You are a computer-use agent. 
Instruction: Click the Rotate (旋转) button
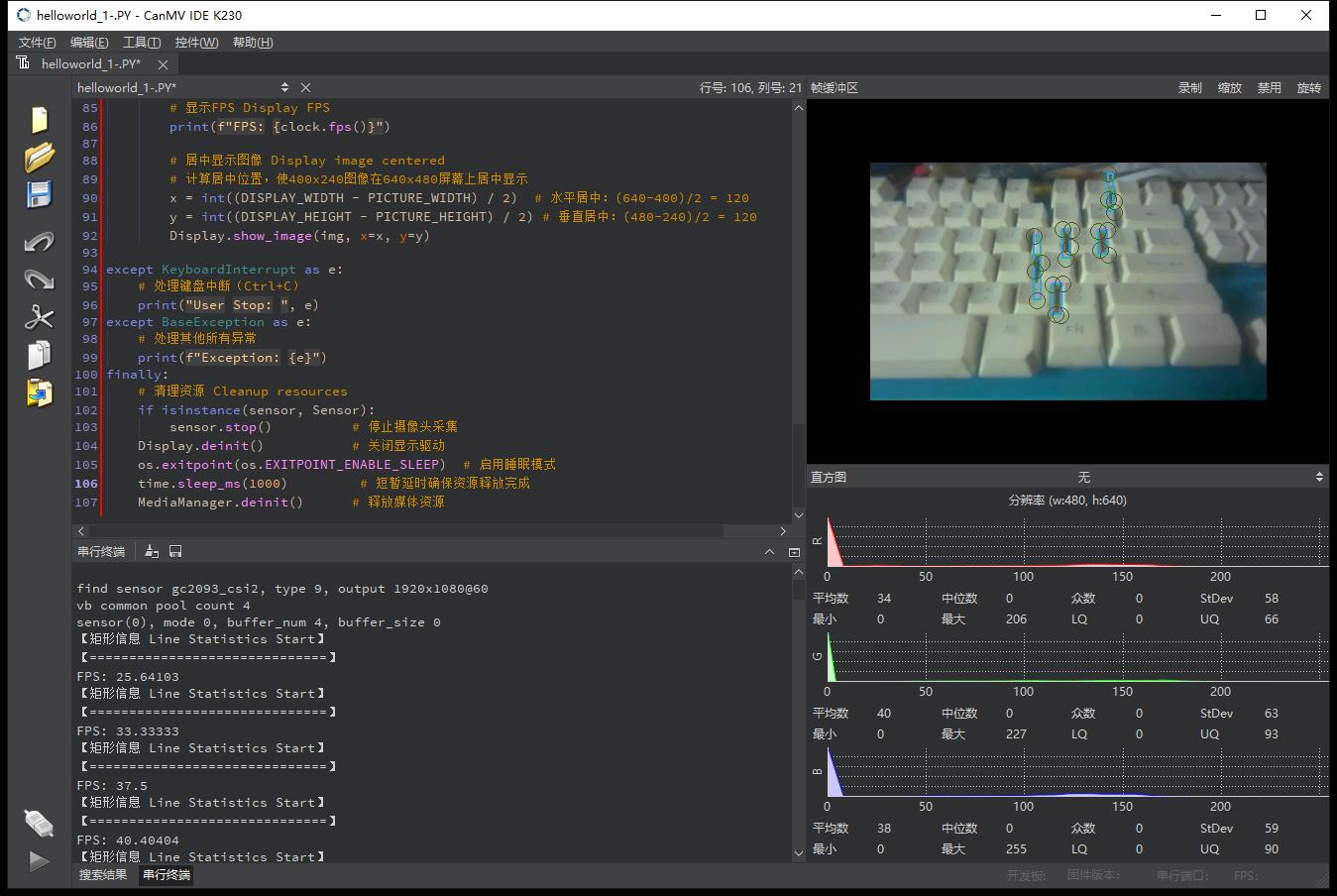(1308, 88)
